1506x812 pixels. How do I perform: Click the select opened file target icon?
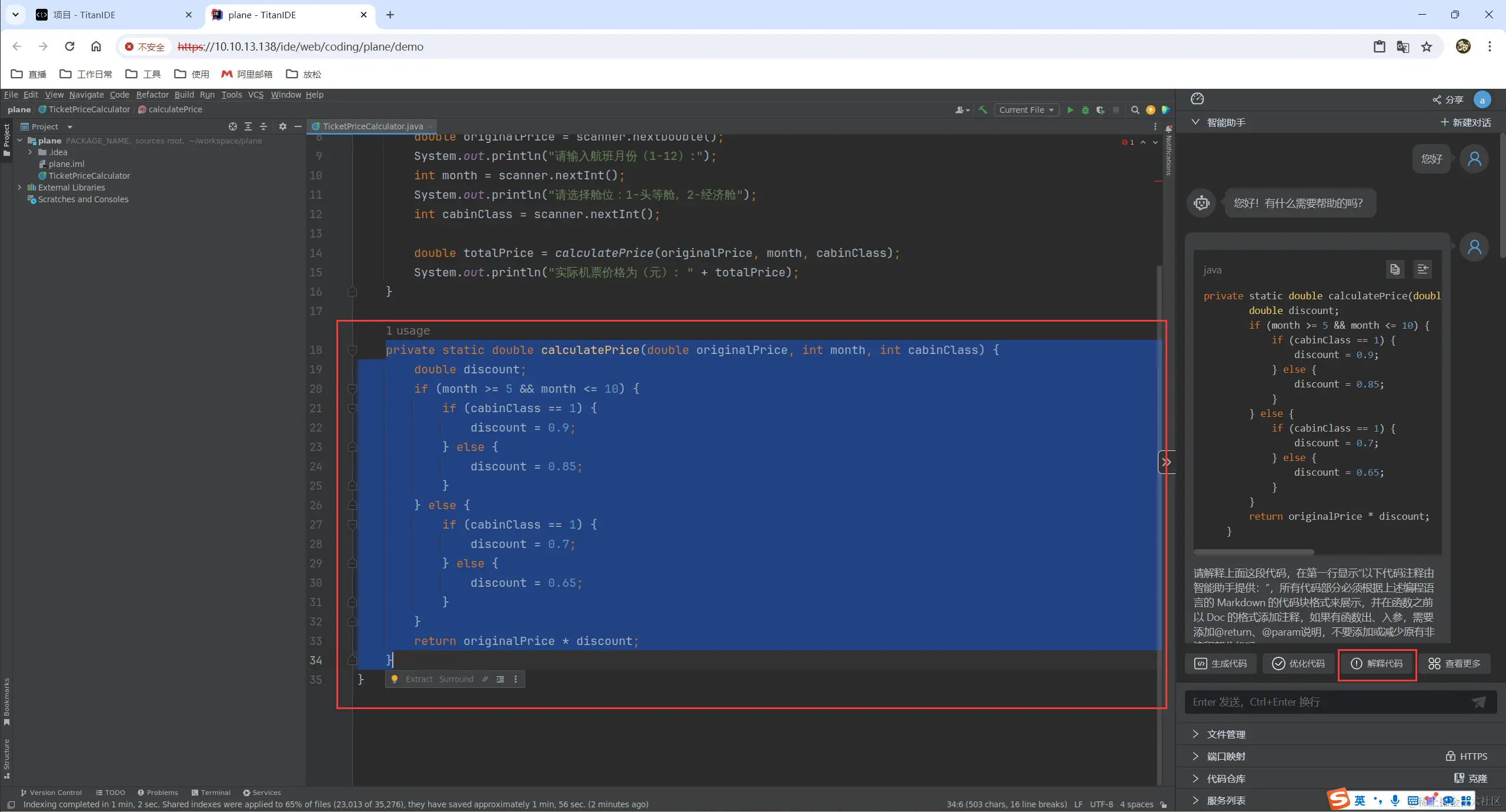(x=233, y=126)
